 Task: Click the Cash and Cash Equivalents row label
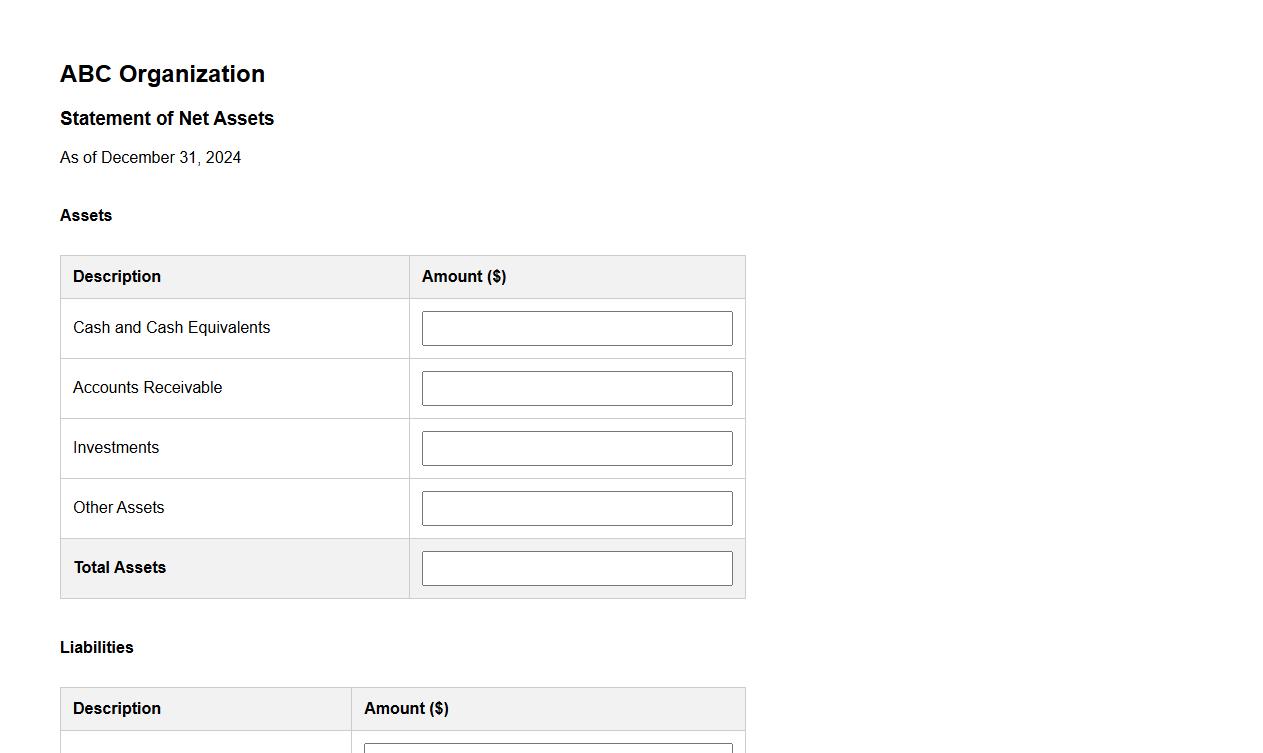tap(171, 327)
